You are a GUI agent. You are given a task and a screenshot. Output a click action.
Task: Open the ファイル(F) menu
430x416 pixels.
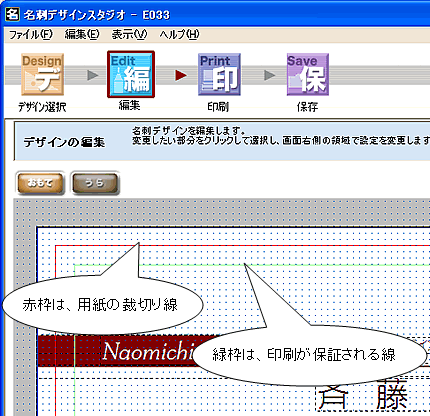(x=30, y=34)
